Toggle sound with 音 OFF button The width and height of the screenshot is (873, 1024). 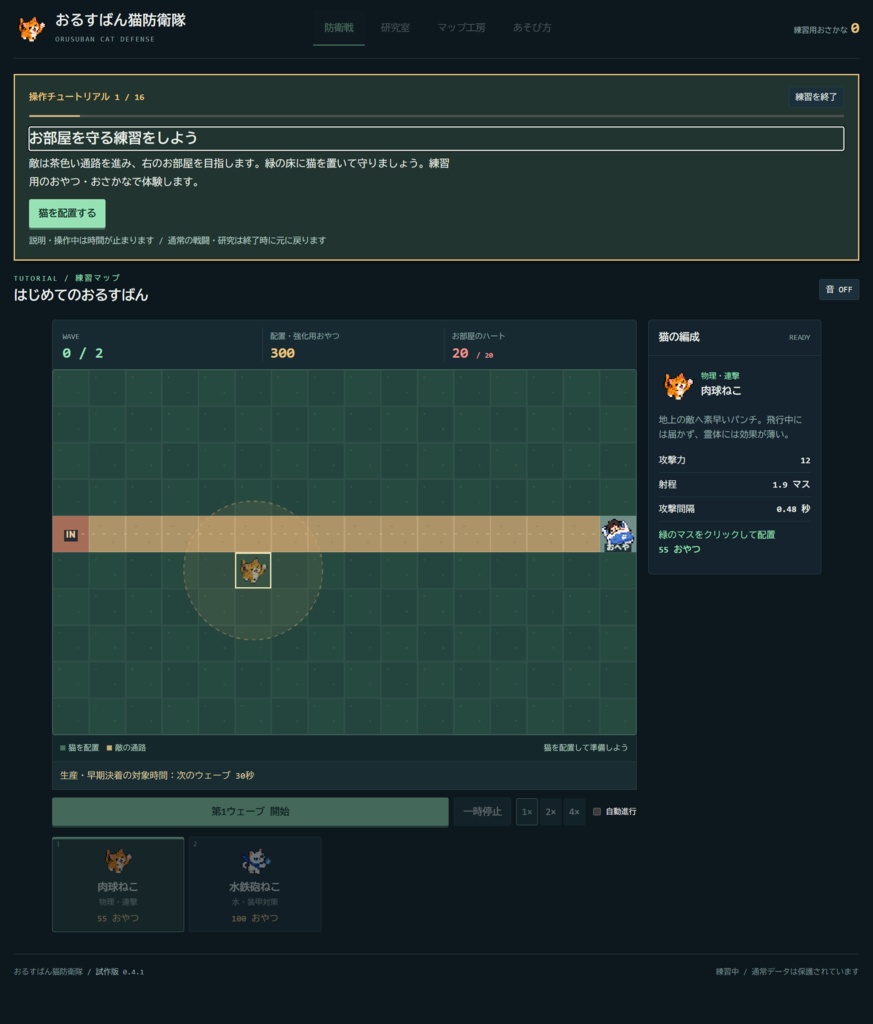839,289
